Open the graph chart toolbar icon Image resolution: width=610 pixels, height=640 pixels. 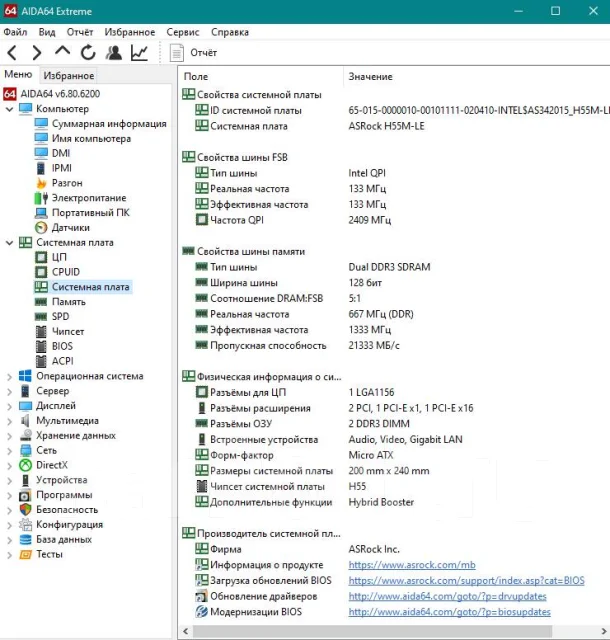139,53
